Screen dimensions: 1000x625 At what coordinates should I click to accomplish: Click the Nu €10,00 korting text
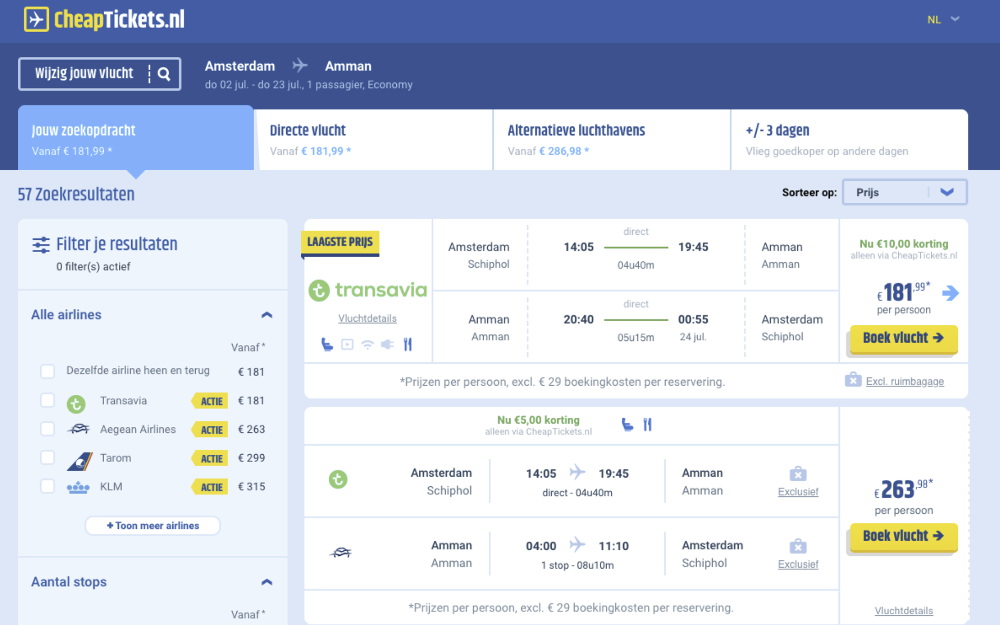pos(904,244)
